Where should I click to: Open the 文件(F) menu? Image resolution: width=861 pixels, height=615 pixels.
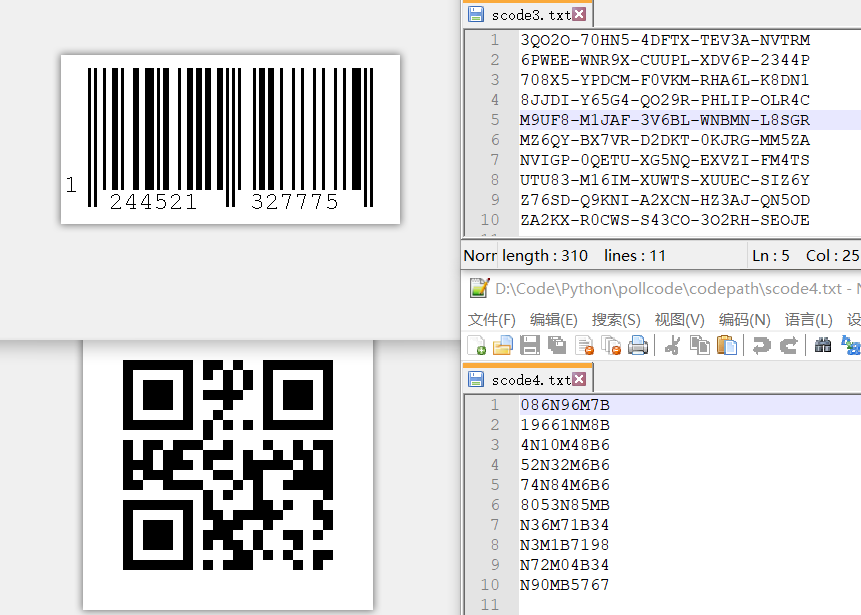pos(491,320)
